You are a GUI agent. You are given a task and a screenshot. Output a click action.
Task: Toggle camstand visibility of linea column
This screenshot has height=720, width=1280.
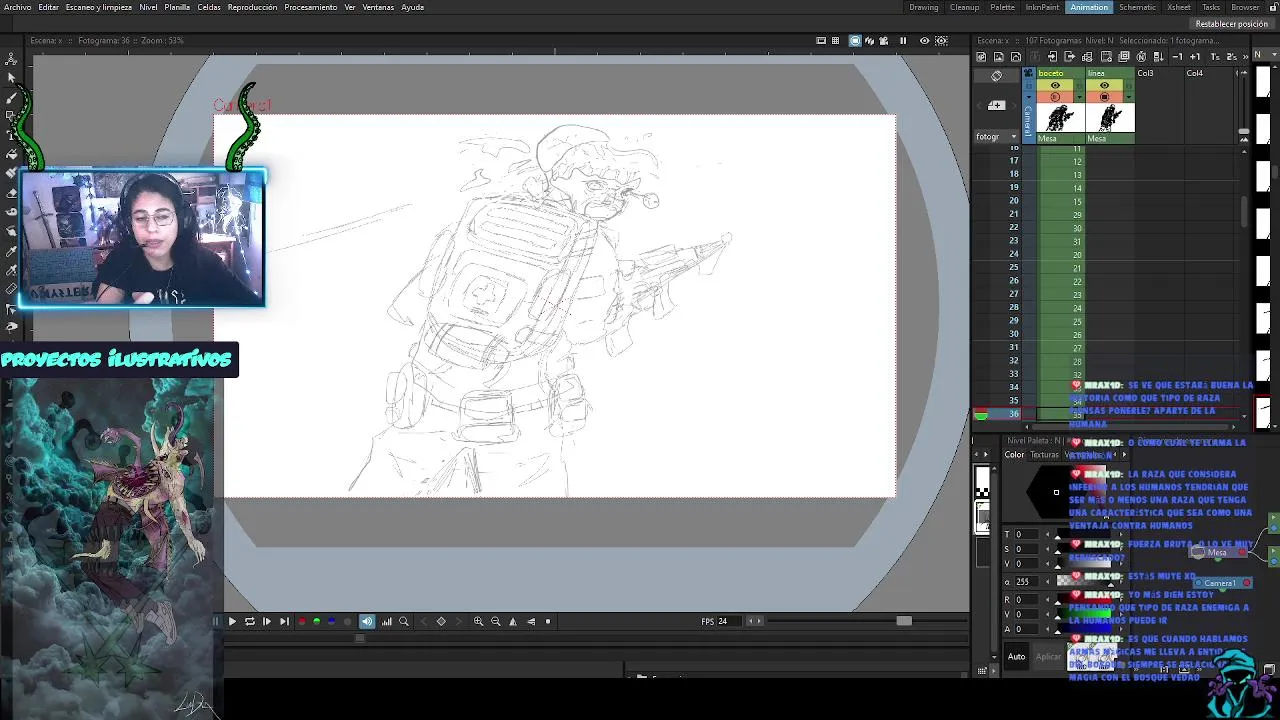point(1104,97)
